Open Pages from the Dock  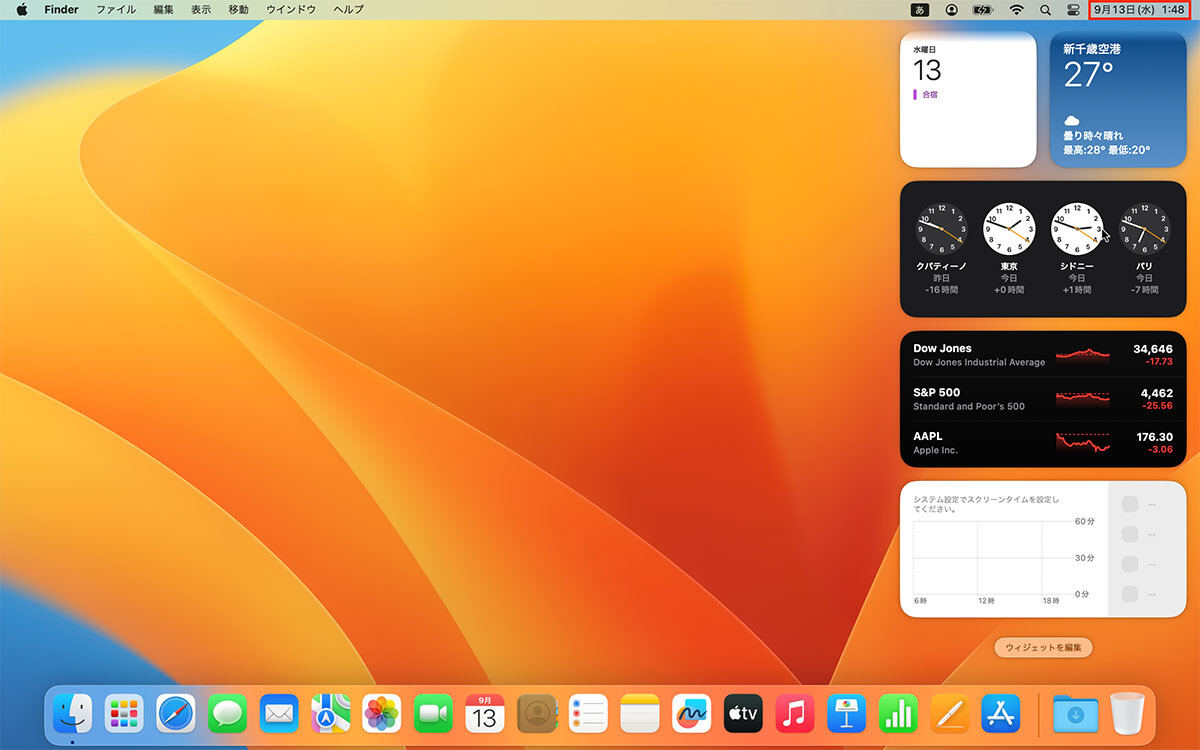tap(949, 714)
